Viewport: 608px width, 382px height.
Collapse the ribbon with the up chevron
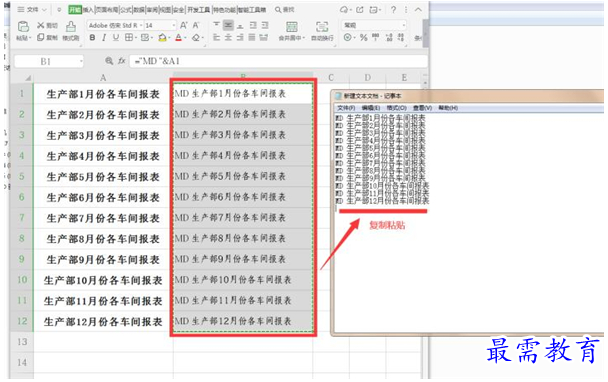point(418,10)
